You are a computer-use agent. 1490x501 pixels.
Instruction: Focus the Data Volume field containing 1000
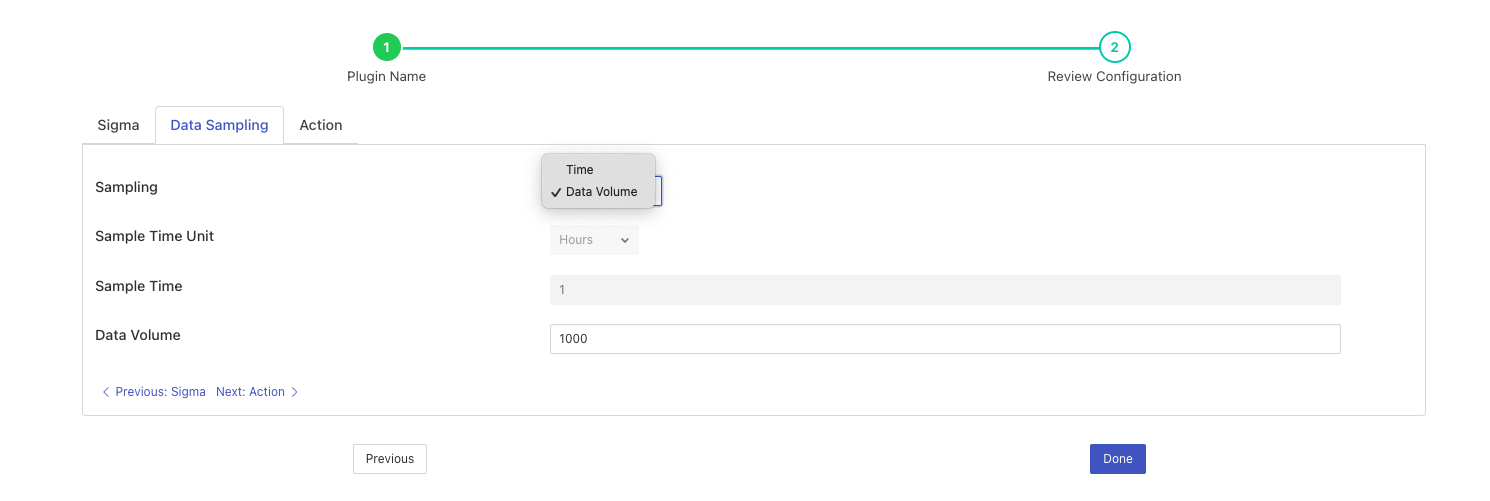(x=944, y=339)
